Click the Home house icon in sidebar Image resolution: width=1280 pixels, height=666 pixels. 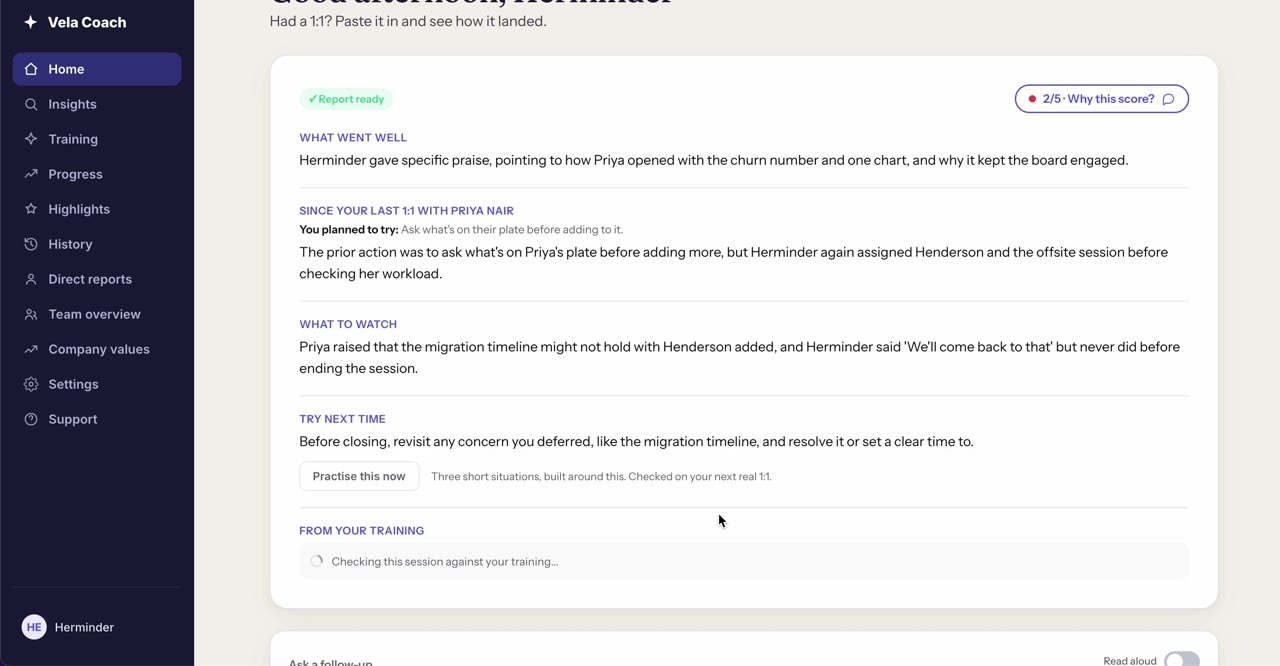tap(31, 69)
